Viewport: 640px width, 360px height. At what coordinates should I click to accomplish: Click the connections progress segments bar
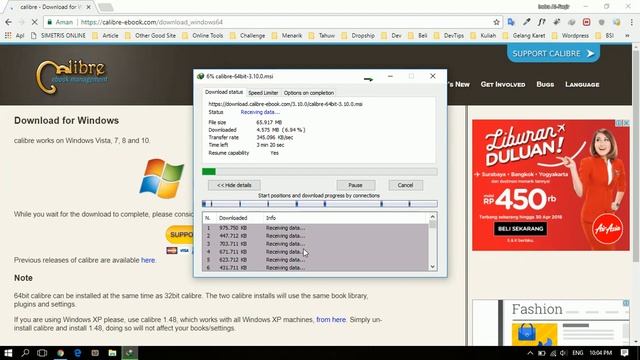point(320,204)
